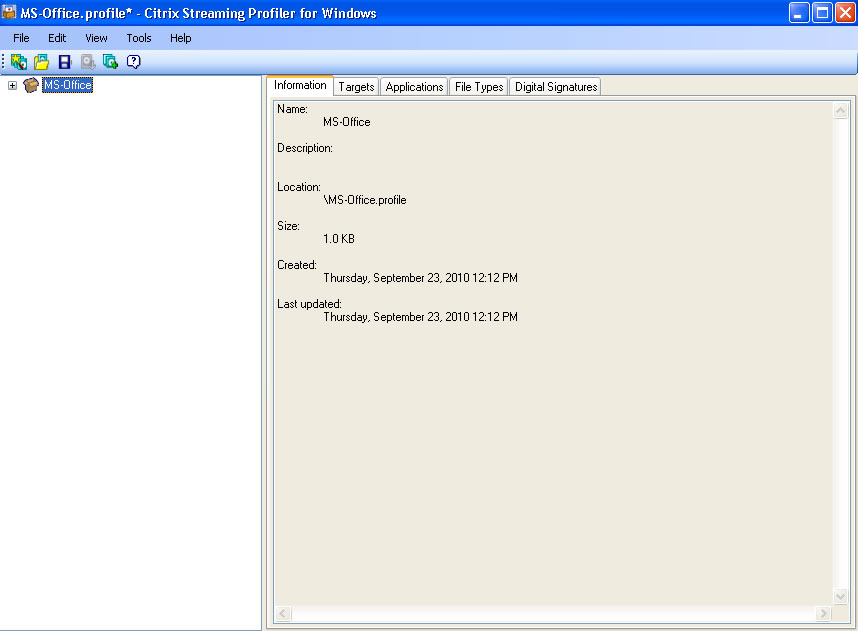Switch to the Targets tab
The width and height of the screenshot is (858, 631).
[x=356, y=87]
